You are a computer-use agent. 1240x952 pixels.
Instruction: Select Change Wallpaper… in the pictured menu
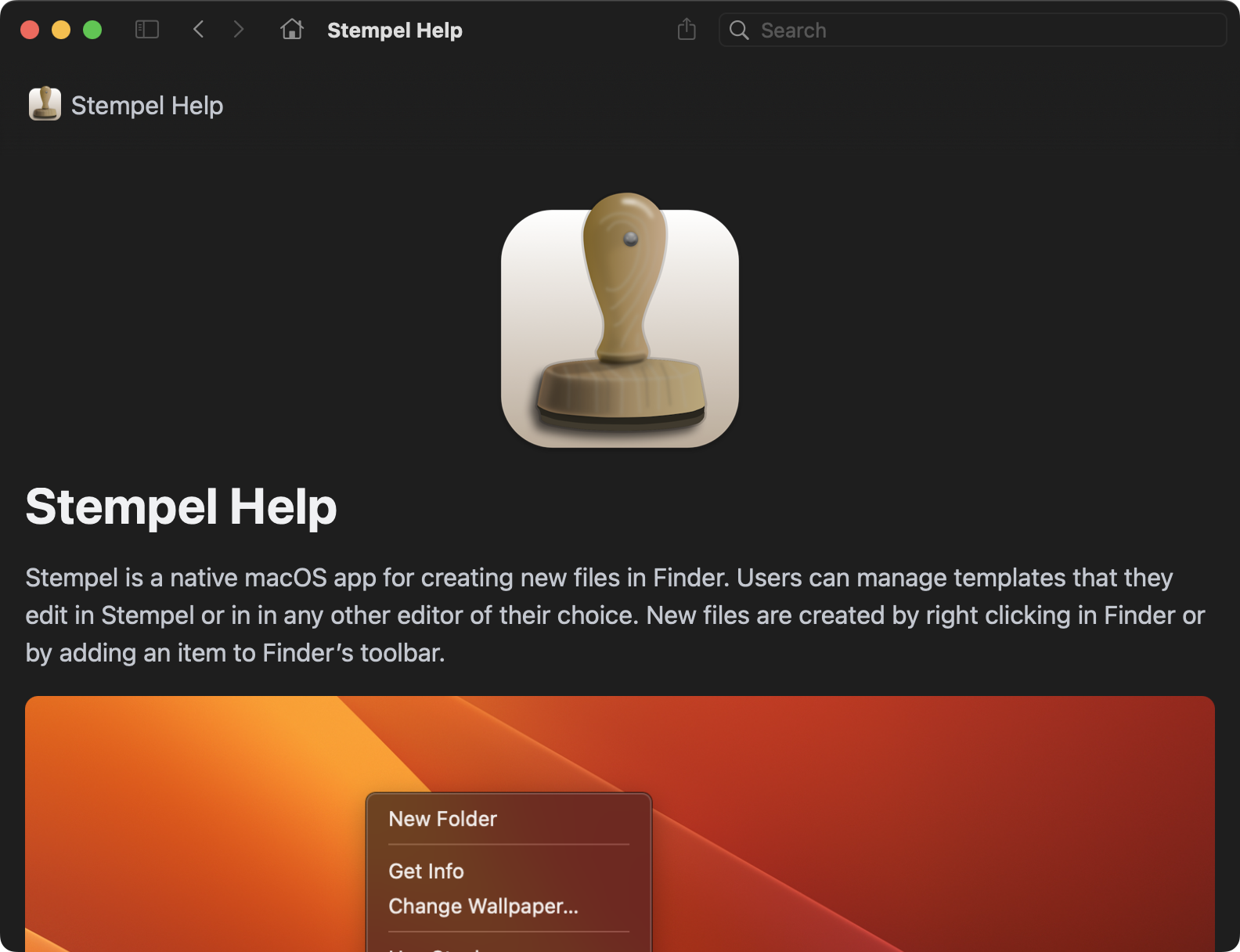click(484, 907)
